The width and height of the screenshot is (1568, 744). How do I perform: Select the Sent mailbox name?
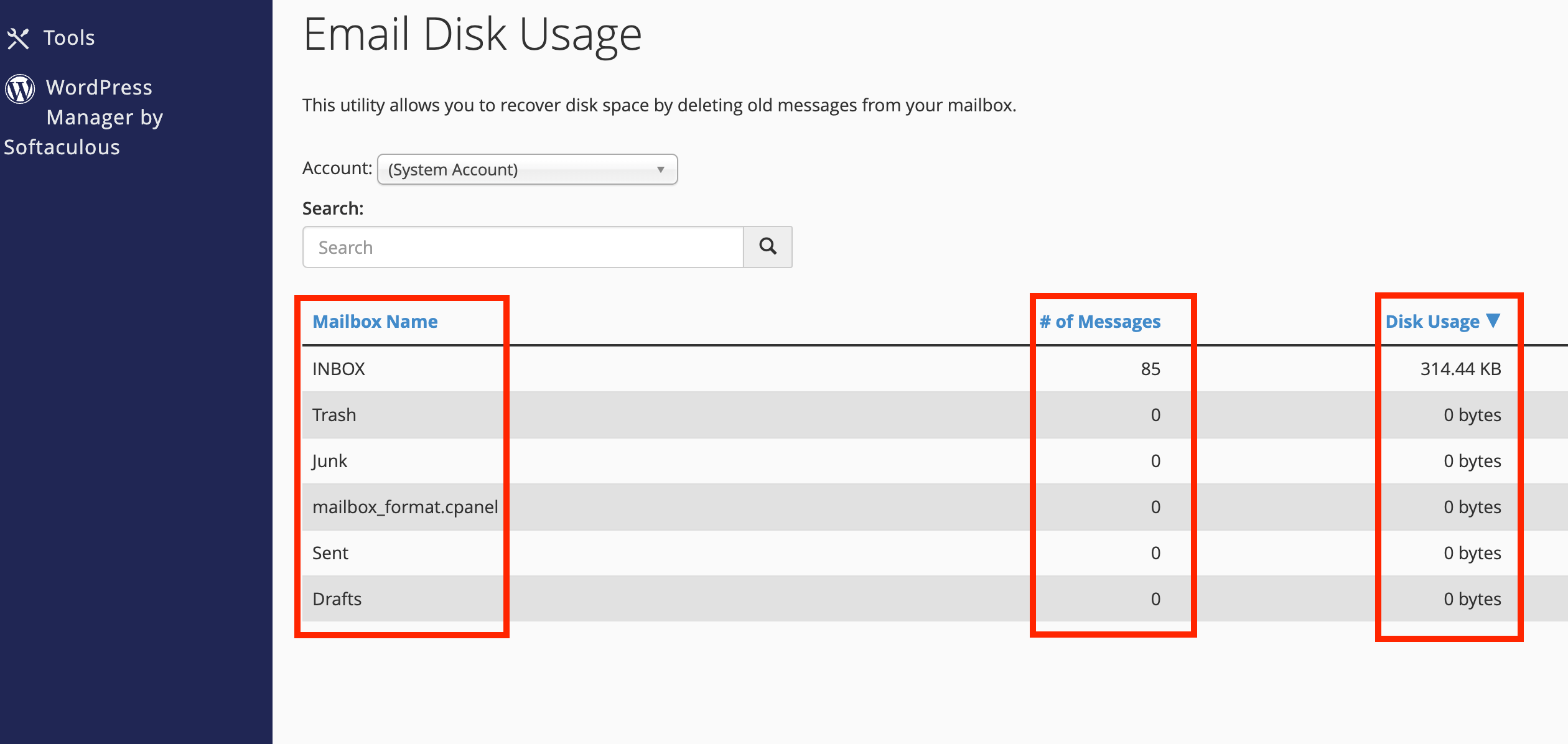coord(330,553)
